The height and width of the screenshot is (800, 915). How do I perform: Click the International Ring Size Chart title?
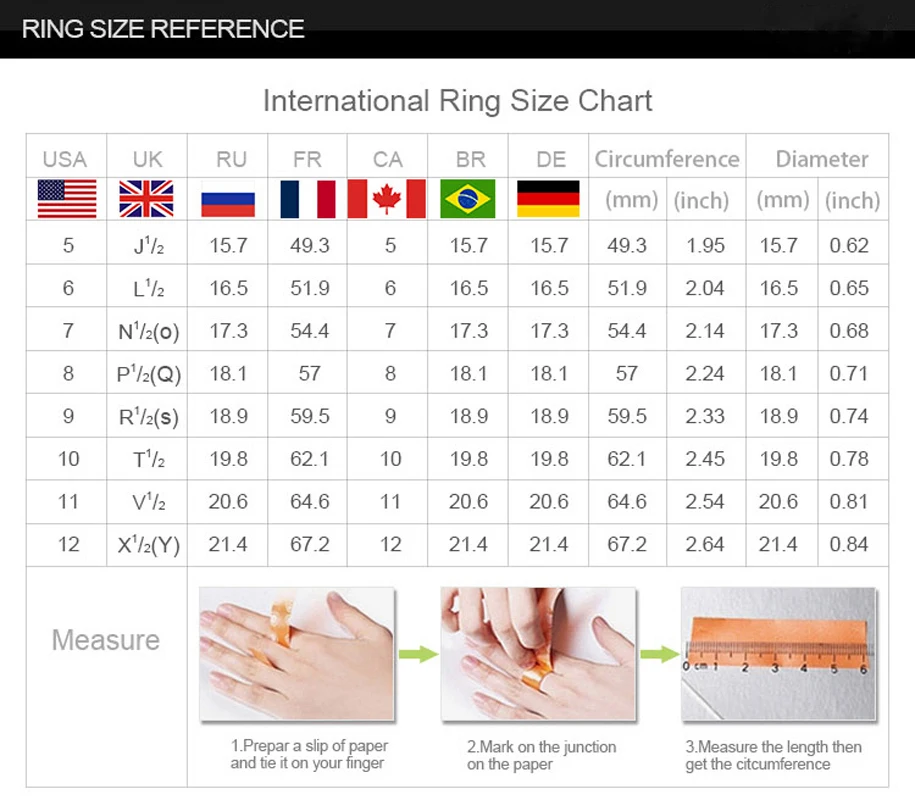457,100
